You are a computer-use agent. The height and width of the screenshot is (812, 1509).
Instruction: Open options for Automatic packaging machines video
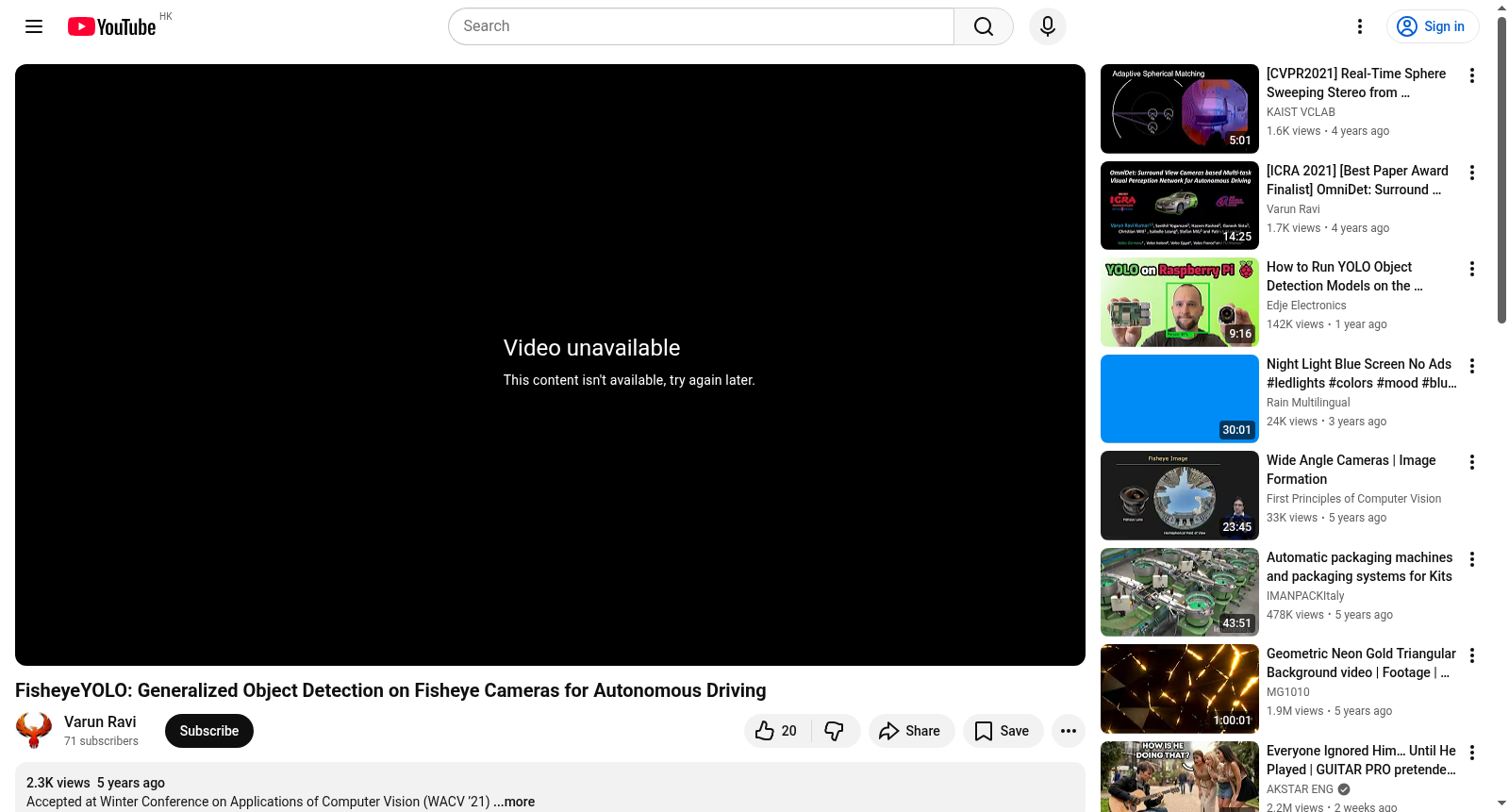pyautogui.click(x=1472, y=559)
